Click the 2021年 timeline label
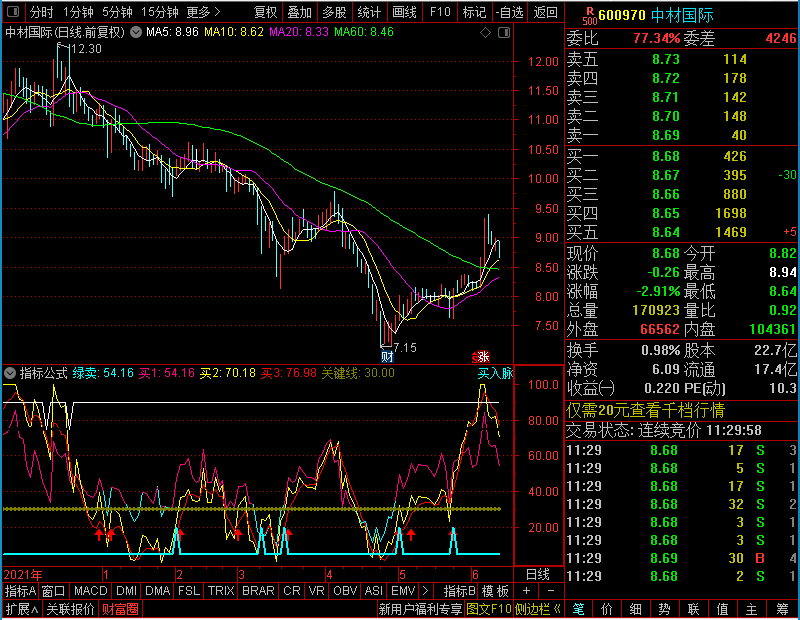This screenshot has width=800, height=620. (23, 575)
